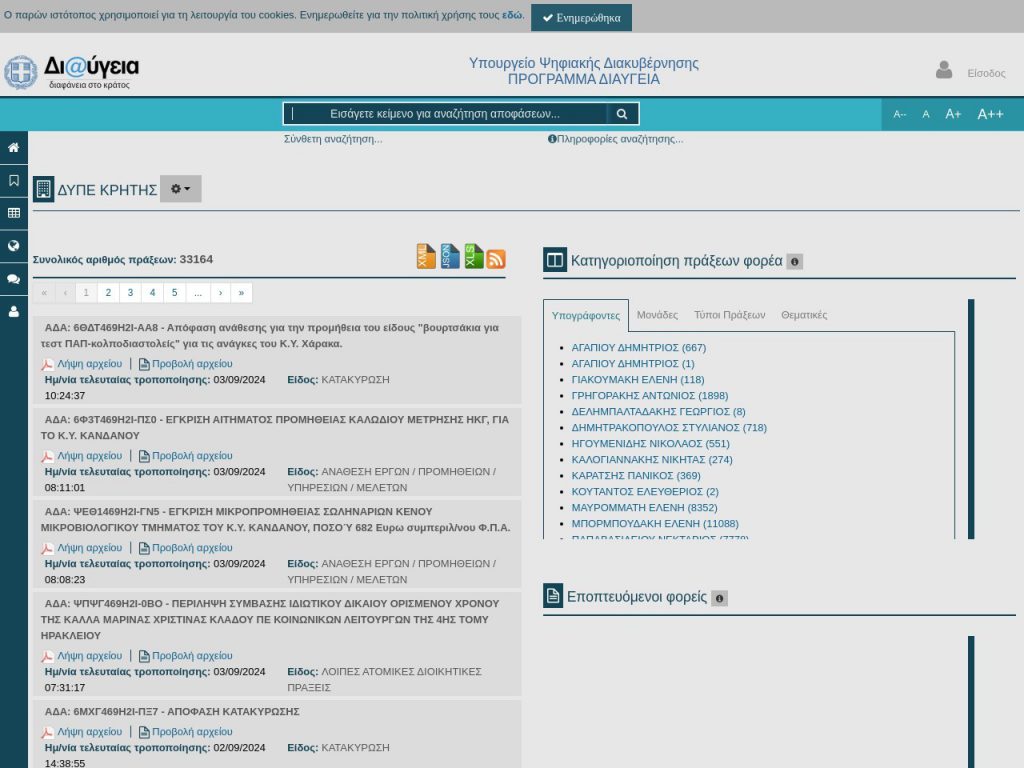Select the Τύποι Πράξεων tab

729,315
